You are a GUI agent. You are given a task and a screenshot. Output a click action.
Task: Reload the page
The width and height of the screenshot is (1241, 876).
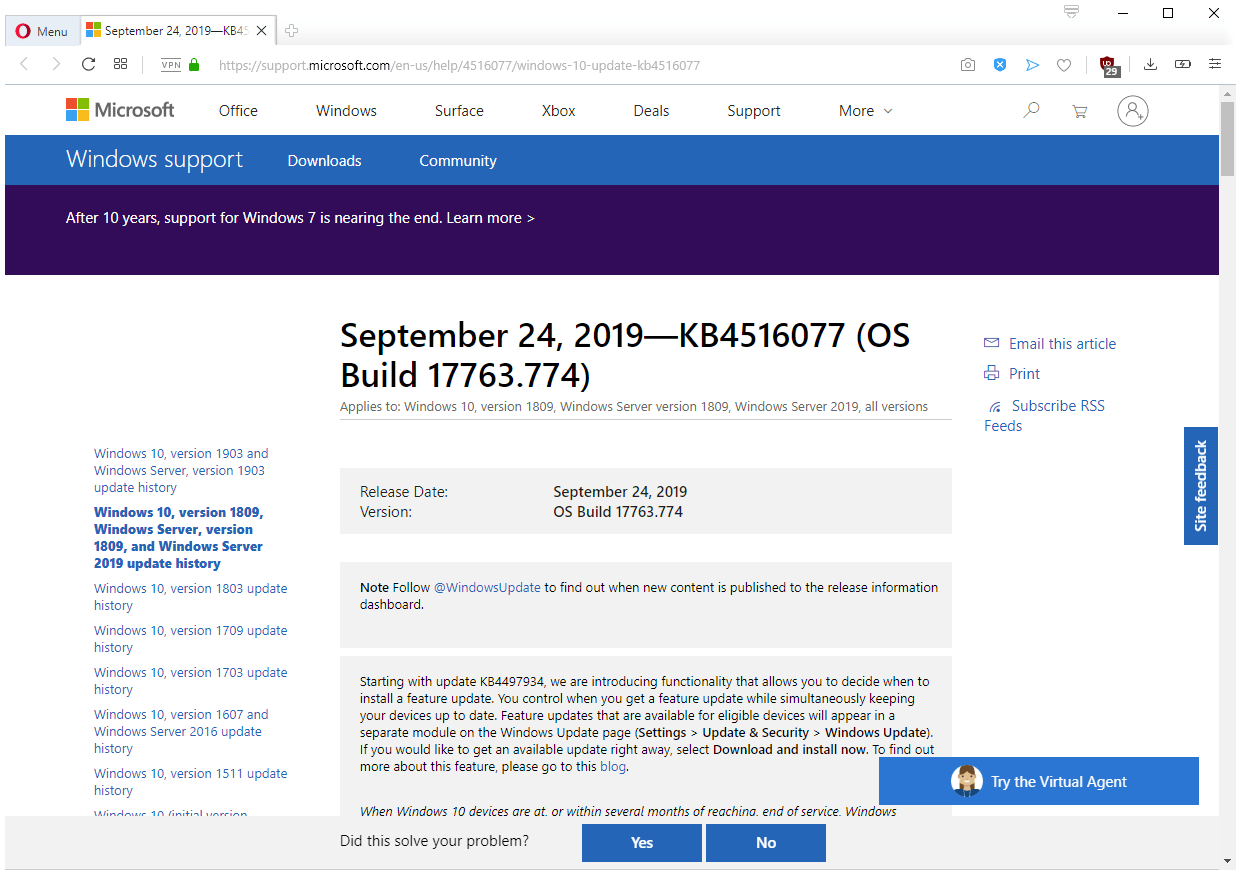[88, 64]
